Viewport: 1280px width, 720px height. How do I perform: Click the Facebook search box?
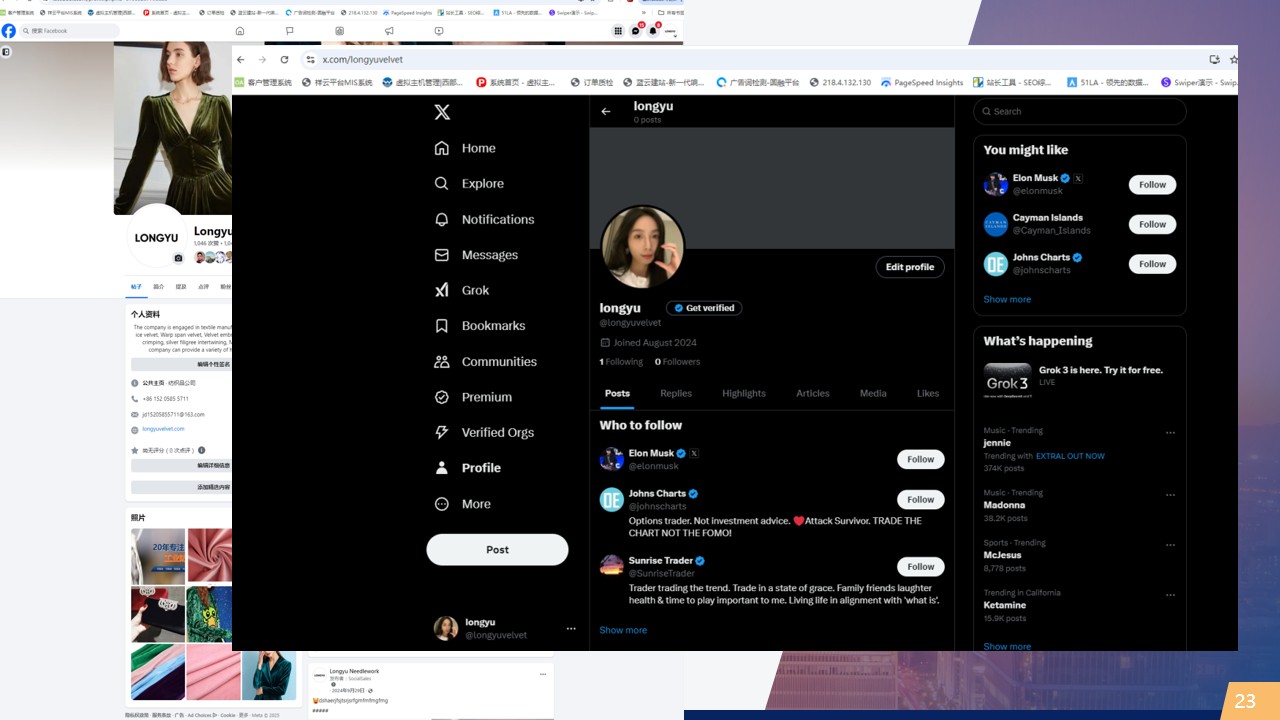click(x=70, y=31)
